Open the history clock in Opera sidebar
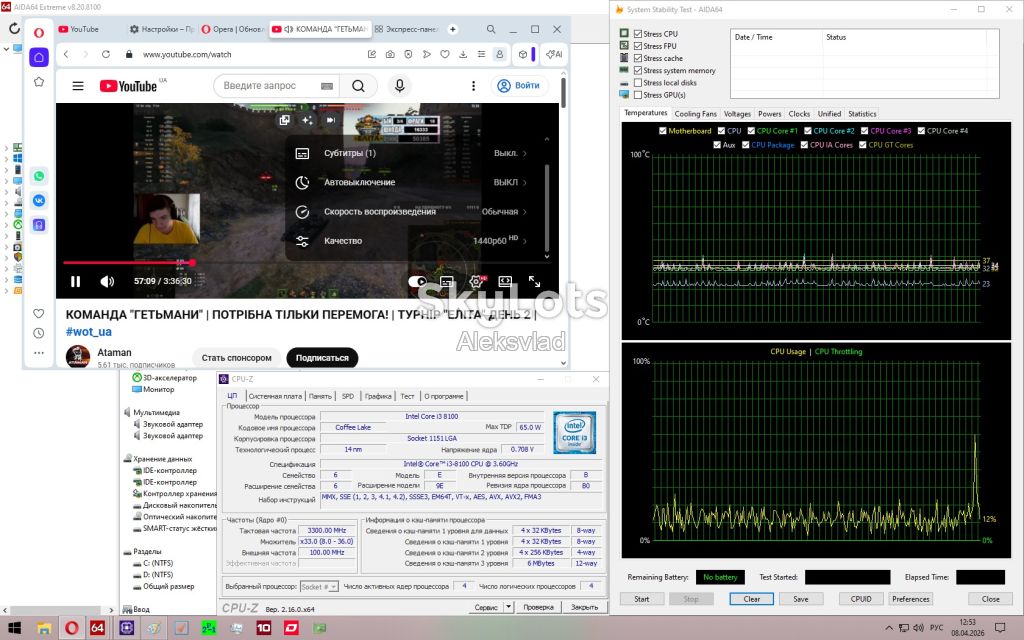 [39, 333]
